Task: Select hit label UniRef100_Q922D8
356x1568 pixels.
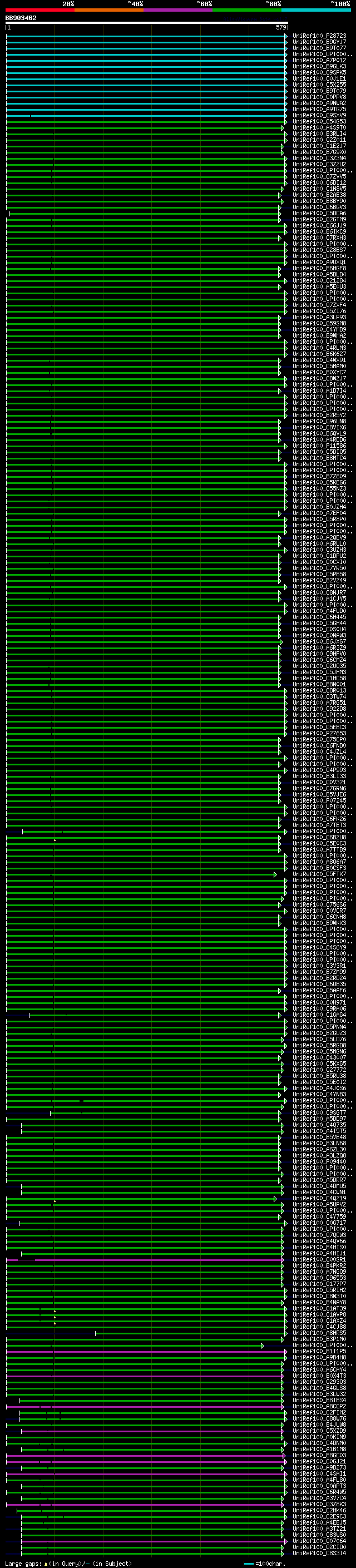Action: pos(319,709)
